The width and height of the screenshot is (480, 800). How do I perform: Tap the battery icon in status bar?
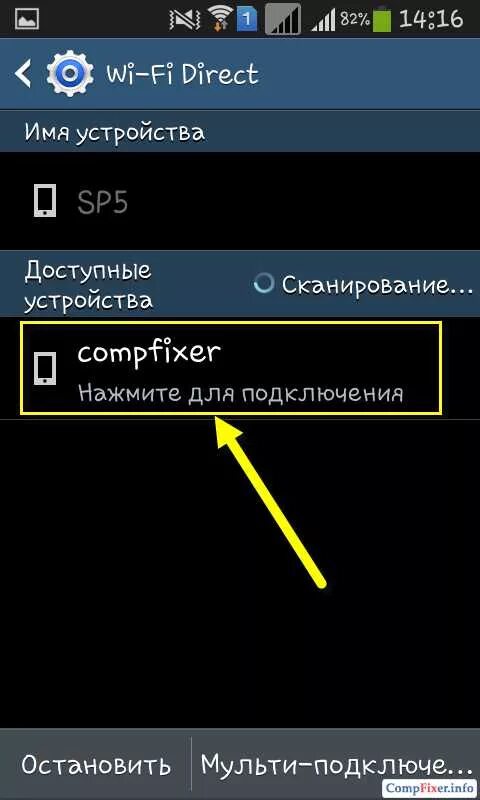tap(382, 19)
